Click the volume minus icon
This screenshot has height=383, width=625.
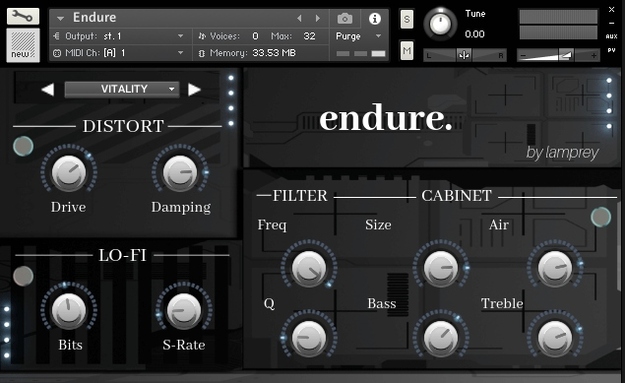tap(523, 55)
